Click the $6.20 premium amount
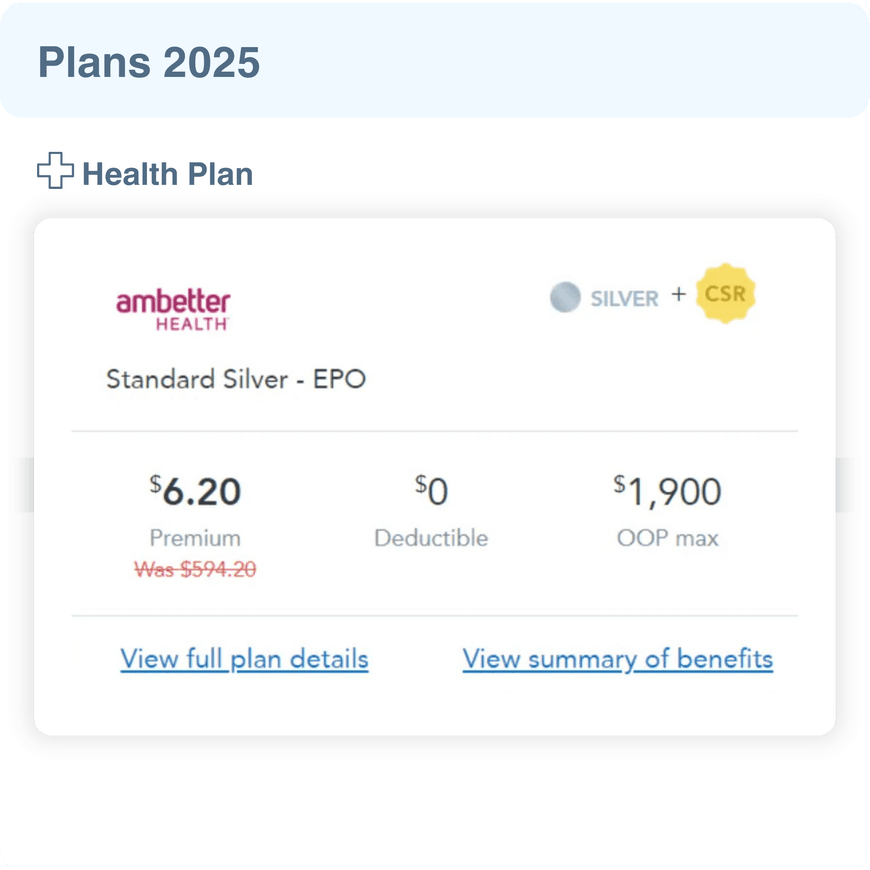 pos(195,491)
